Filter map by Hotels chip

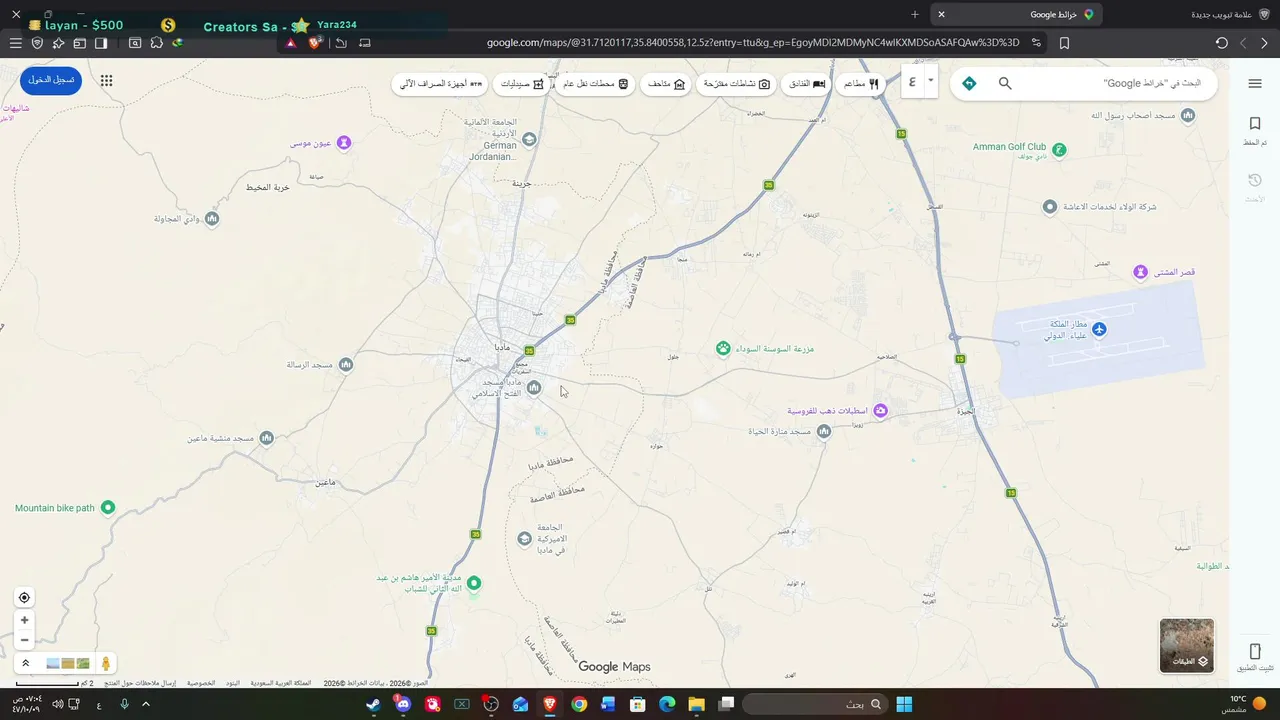pyautogui.click(x=805, y=84)
